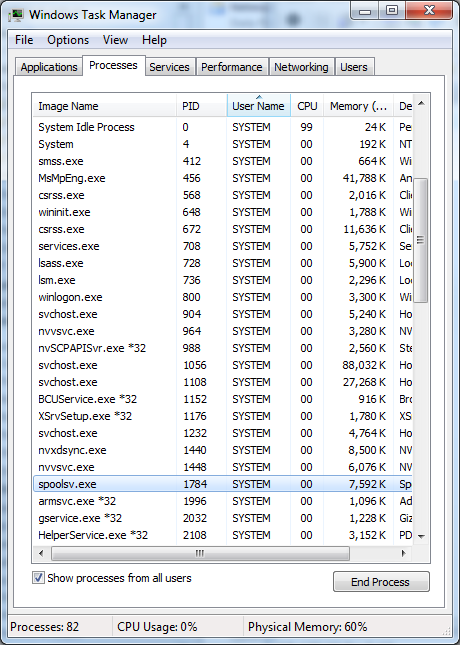
Task: Select the BCUService.exe *32 process
Action: 223,399
